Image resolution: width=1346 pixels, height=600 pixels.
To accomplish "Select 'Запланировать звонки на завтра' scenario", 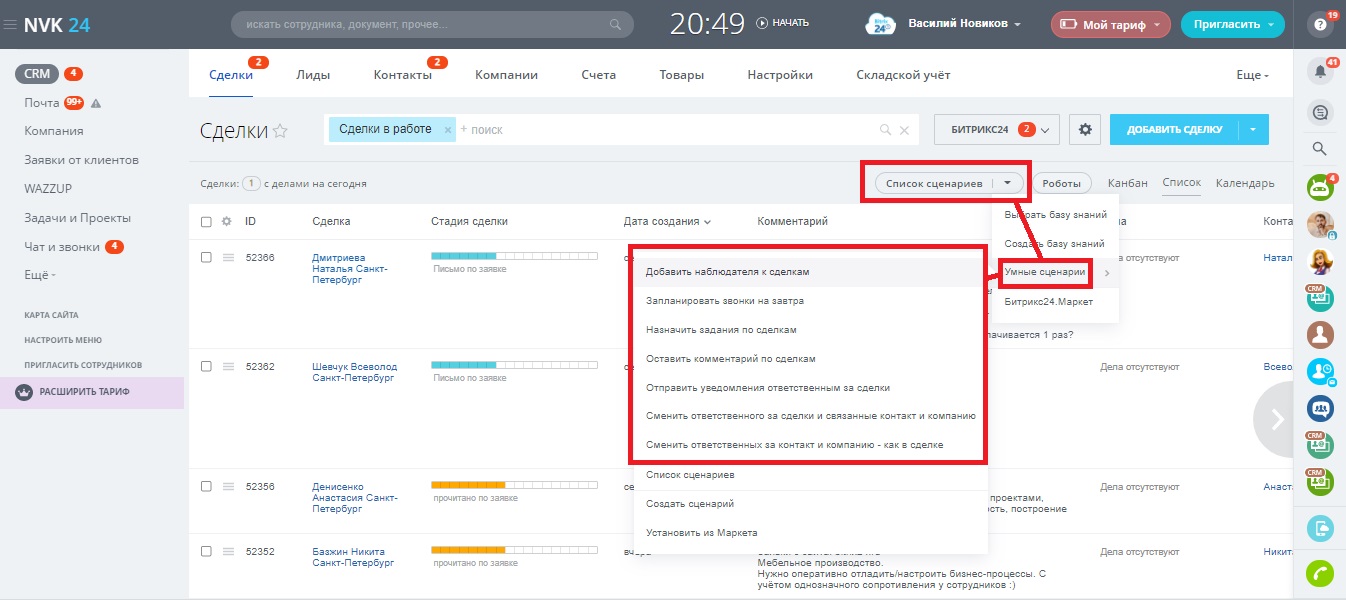I will pyautogui.click(x=810, y=300).
